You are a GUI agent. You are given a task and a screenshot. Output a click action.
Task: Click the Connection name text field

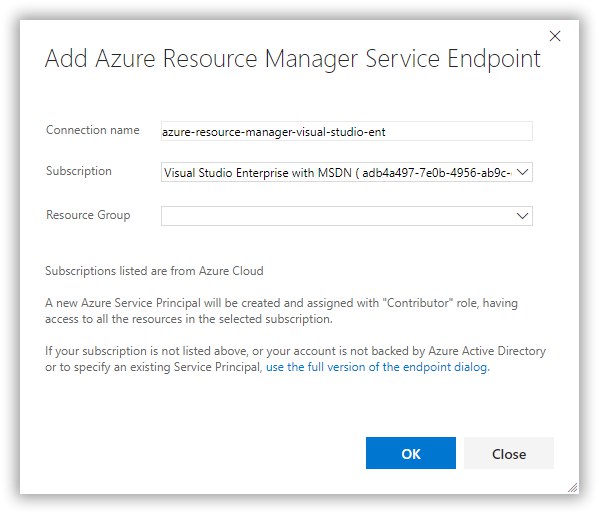(346, 131)
